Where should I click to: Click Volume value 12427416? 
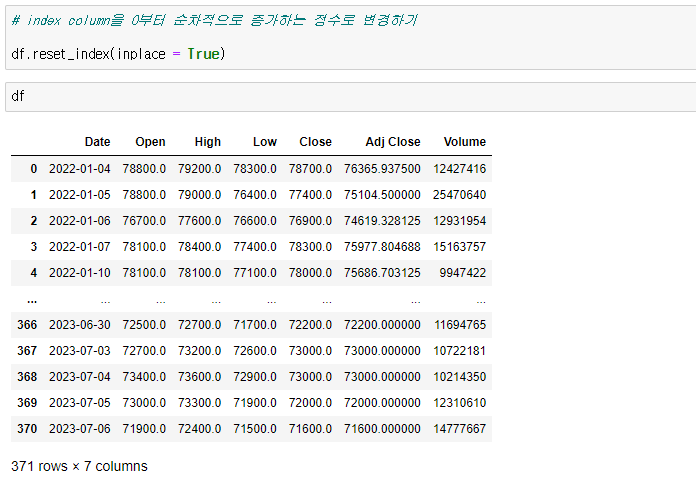click(x=459, y=169)
